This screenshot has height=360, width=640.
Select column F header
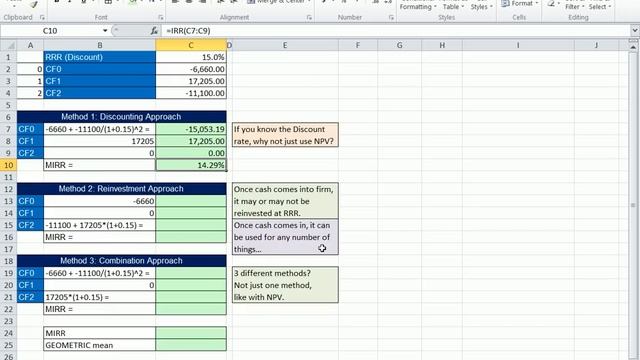(358, 45)
